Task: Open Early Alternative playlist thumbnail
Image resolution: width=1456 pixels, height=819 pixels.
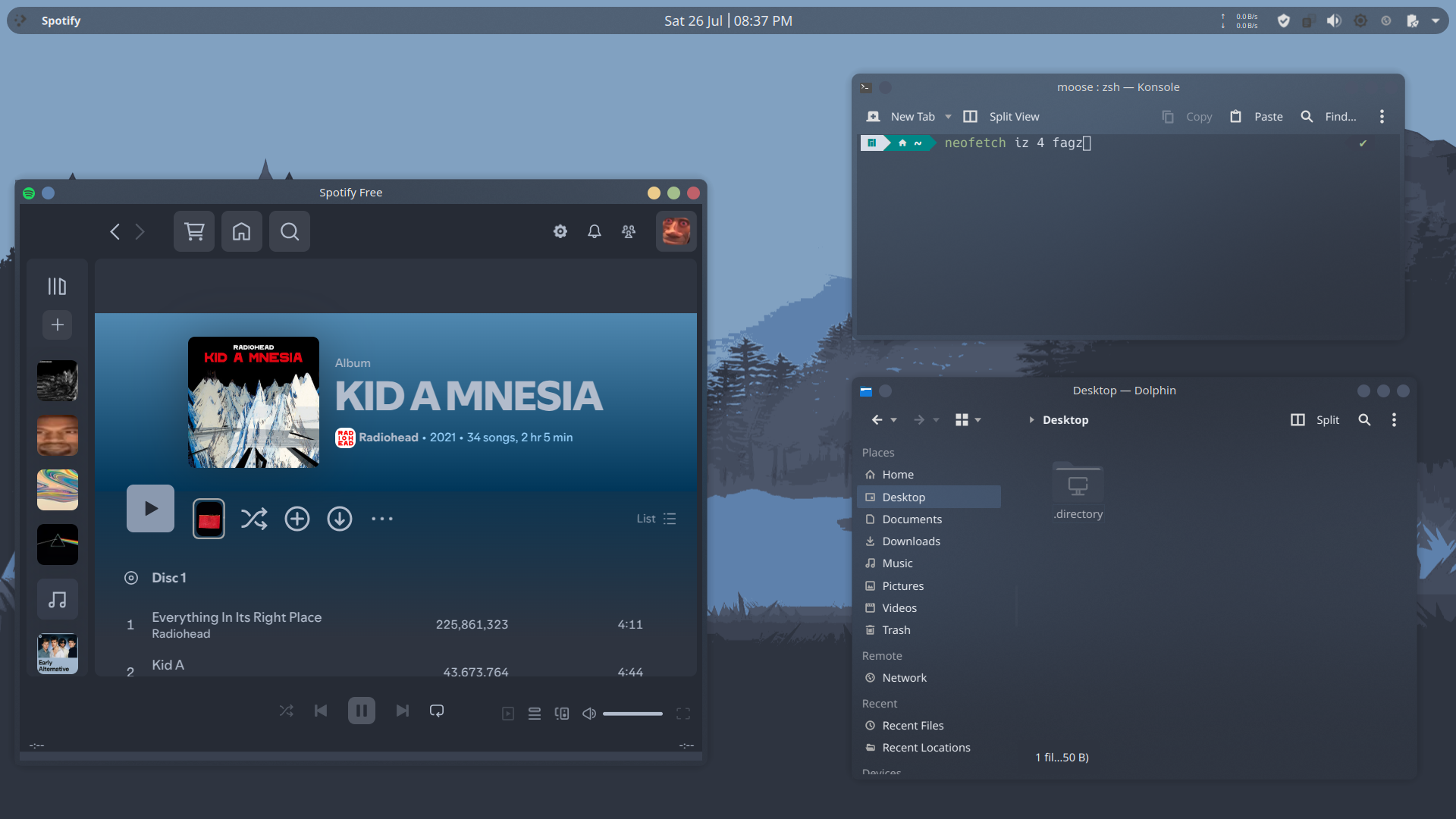Action: [x=58, y=654]
